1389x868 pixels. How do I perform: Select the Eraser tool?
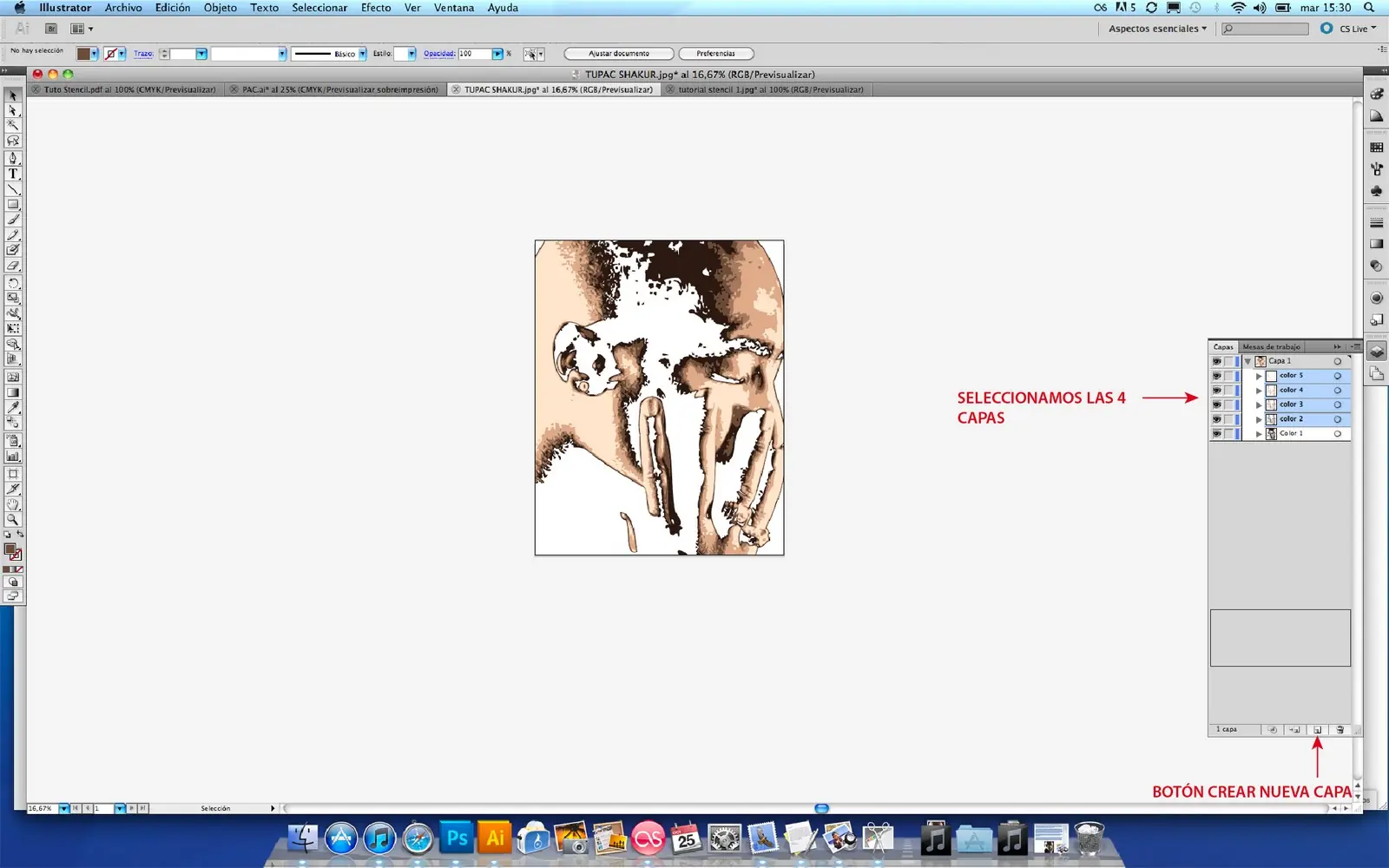coord(13,266)
